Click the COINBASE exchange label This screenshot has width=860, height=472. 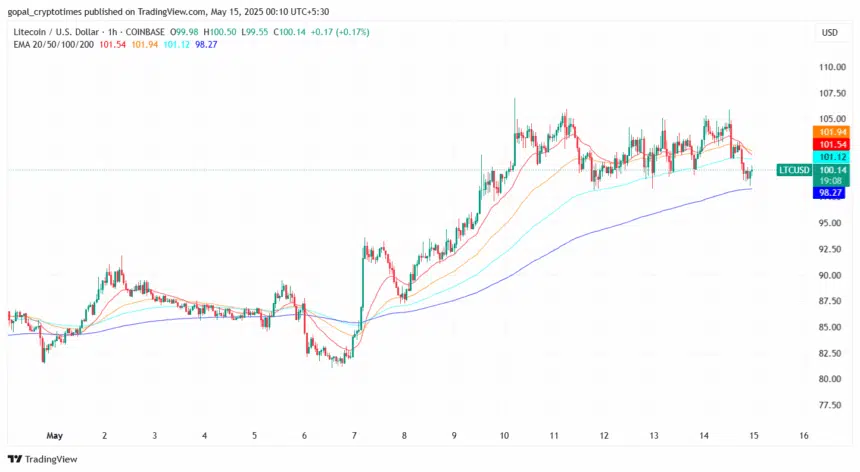[145, 32]
